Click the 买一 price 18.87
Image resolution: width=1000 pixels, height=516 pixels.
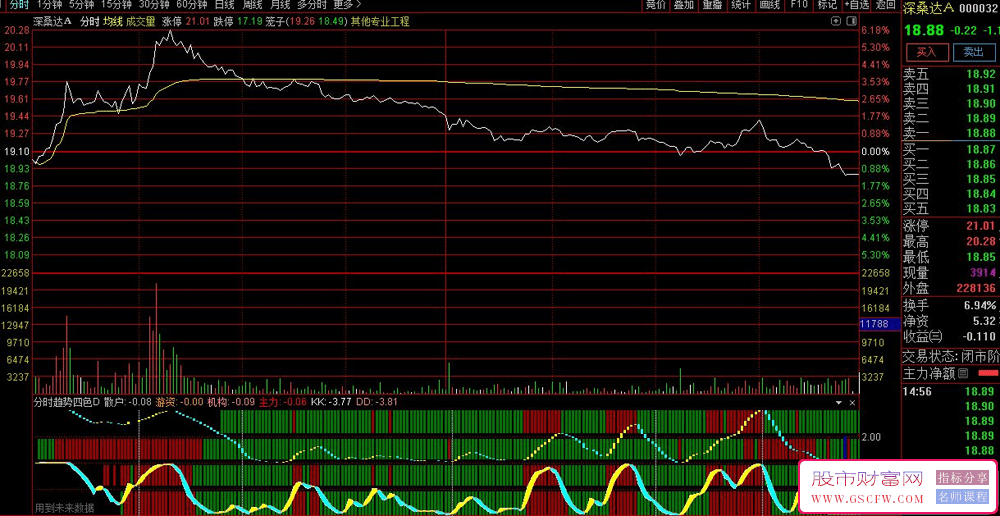click(981, 149)
